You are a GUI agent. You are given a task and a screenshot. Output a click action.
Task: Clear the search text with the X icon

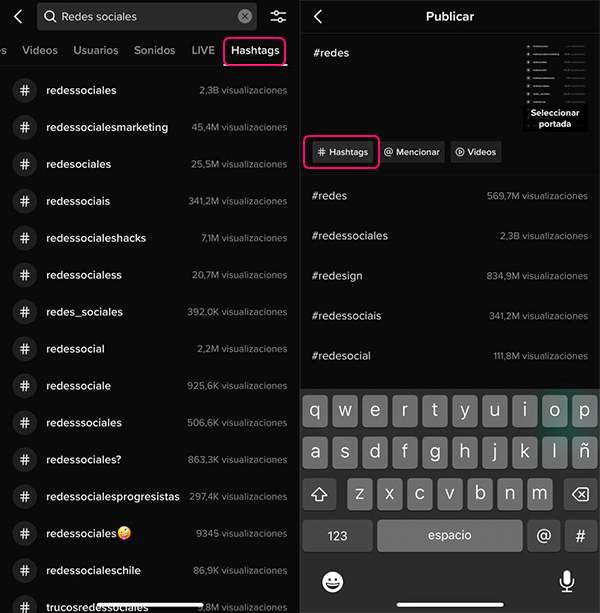[245, 16]
